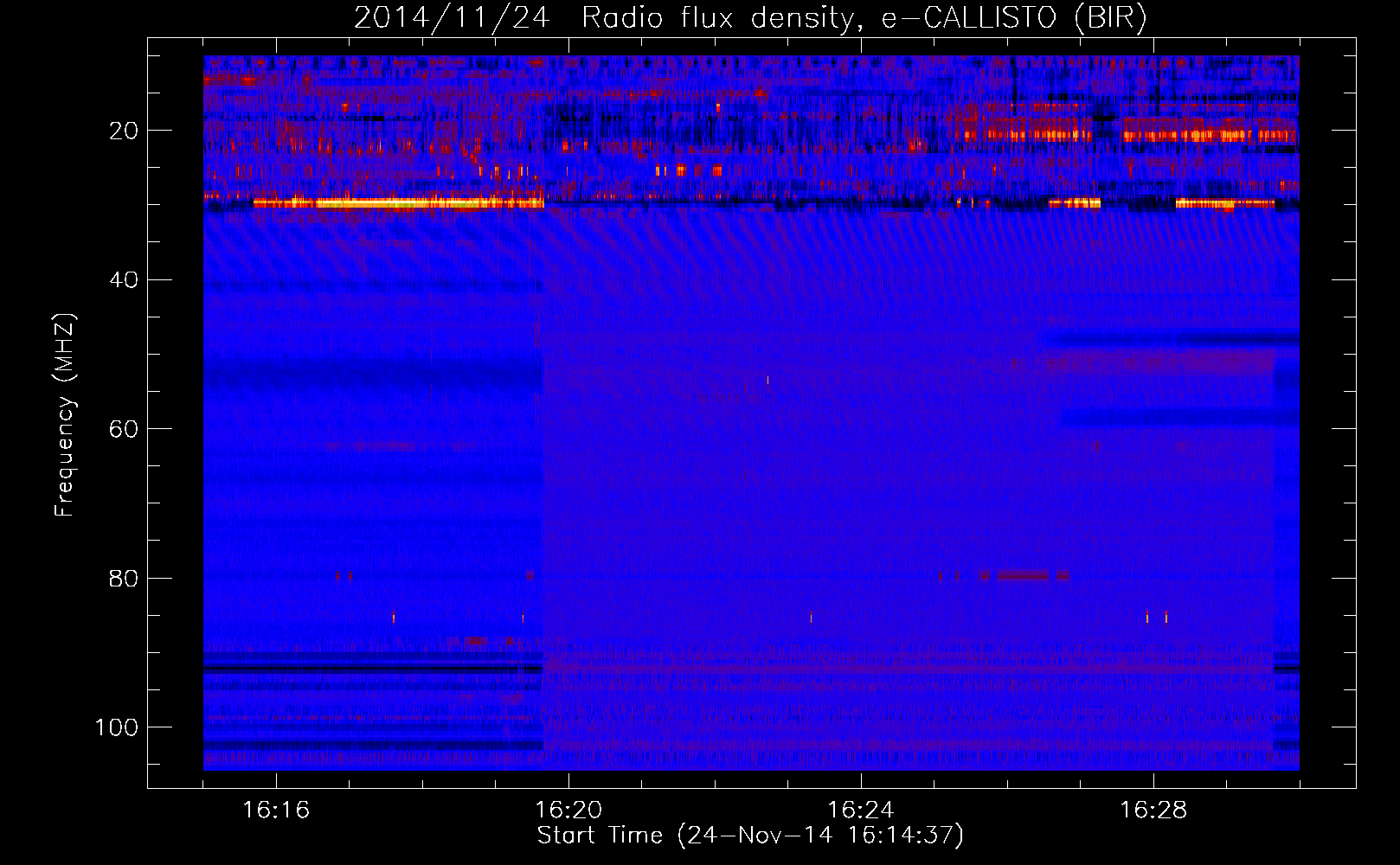
Task: Click the plot title '2014/11/24 Radio flux density'
Action: [750, 18]
